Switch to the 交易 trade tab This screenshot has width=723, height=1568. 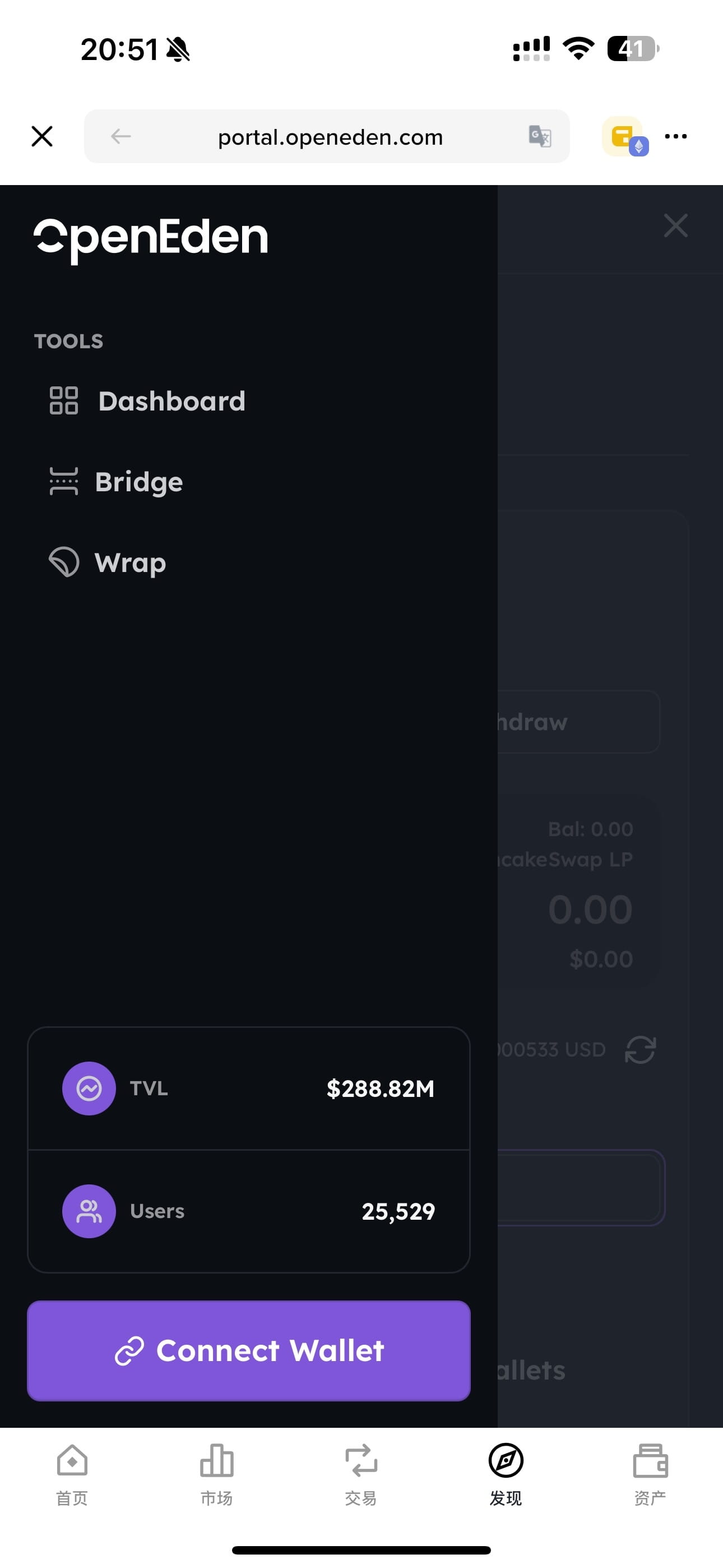tap(361, 1473)
